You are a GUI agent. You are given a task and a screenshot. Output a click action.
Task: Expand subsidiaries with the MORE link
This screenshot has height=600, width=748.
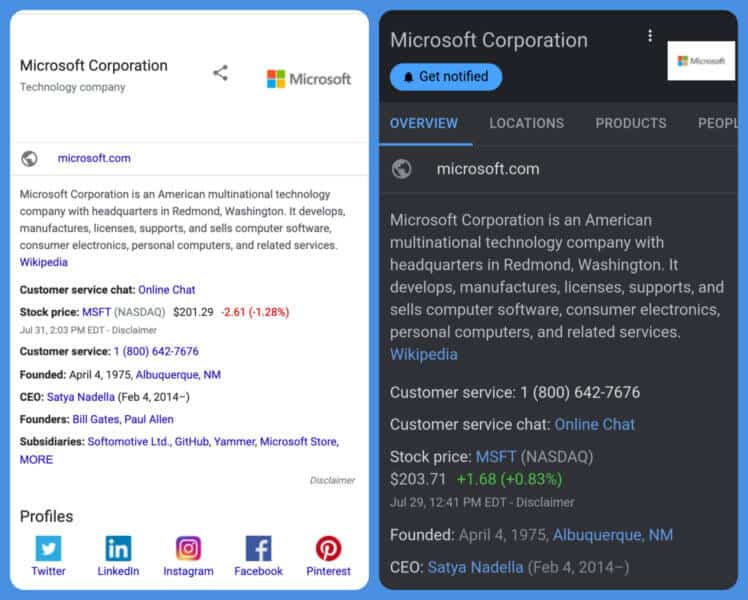point(36,460)
